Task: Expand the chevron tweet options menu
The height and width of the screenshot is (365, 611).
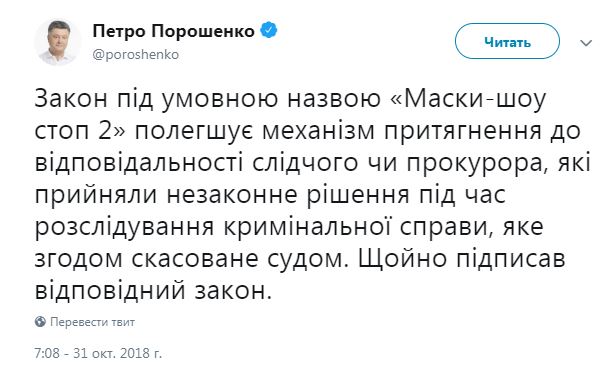Action: click(586, 42)
